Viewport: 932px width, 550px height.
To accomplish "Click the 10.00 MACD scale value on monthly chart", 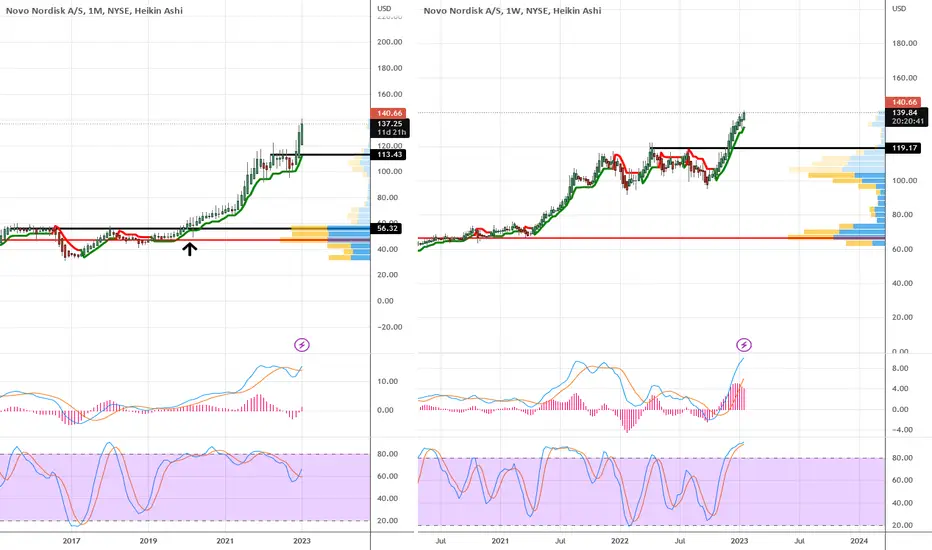I will coord(388,382).
